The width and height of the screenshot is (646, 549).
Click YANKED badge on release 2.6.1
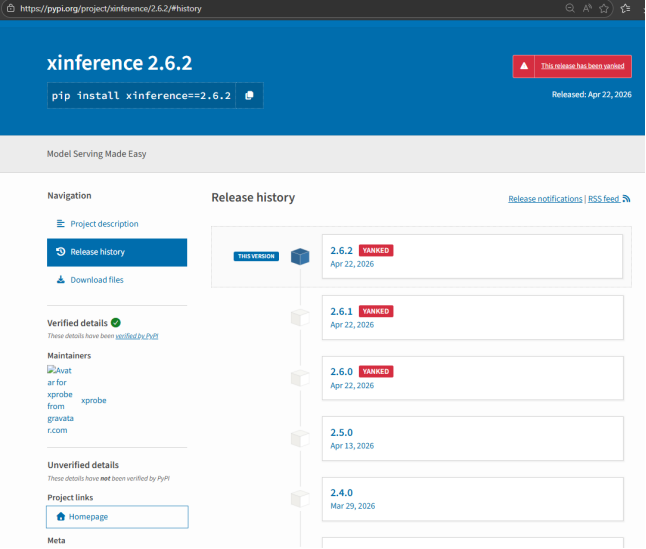376,311
